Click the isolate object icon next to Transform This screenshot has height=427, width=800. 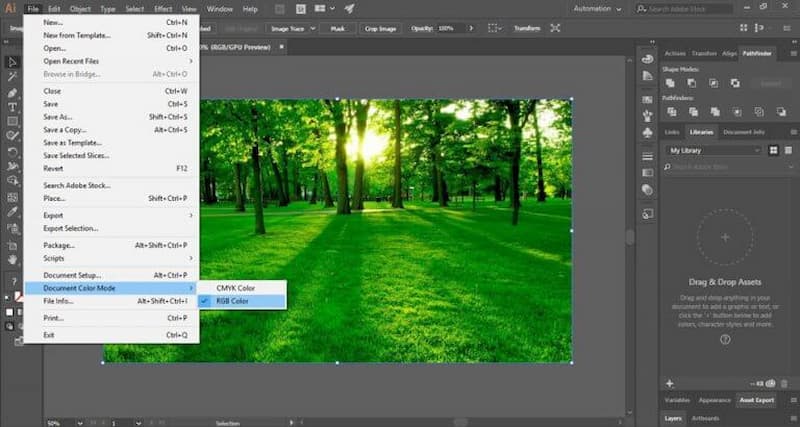click(x=555, y=28)
